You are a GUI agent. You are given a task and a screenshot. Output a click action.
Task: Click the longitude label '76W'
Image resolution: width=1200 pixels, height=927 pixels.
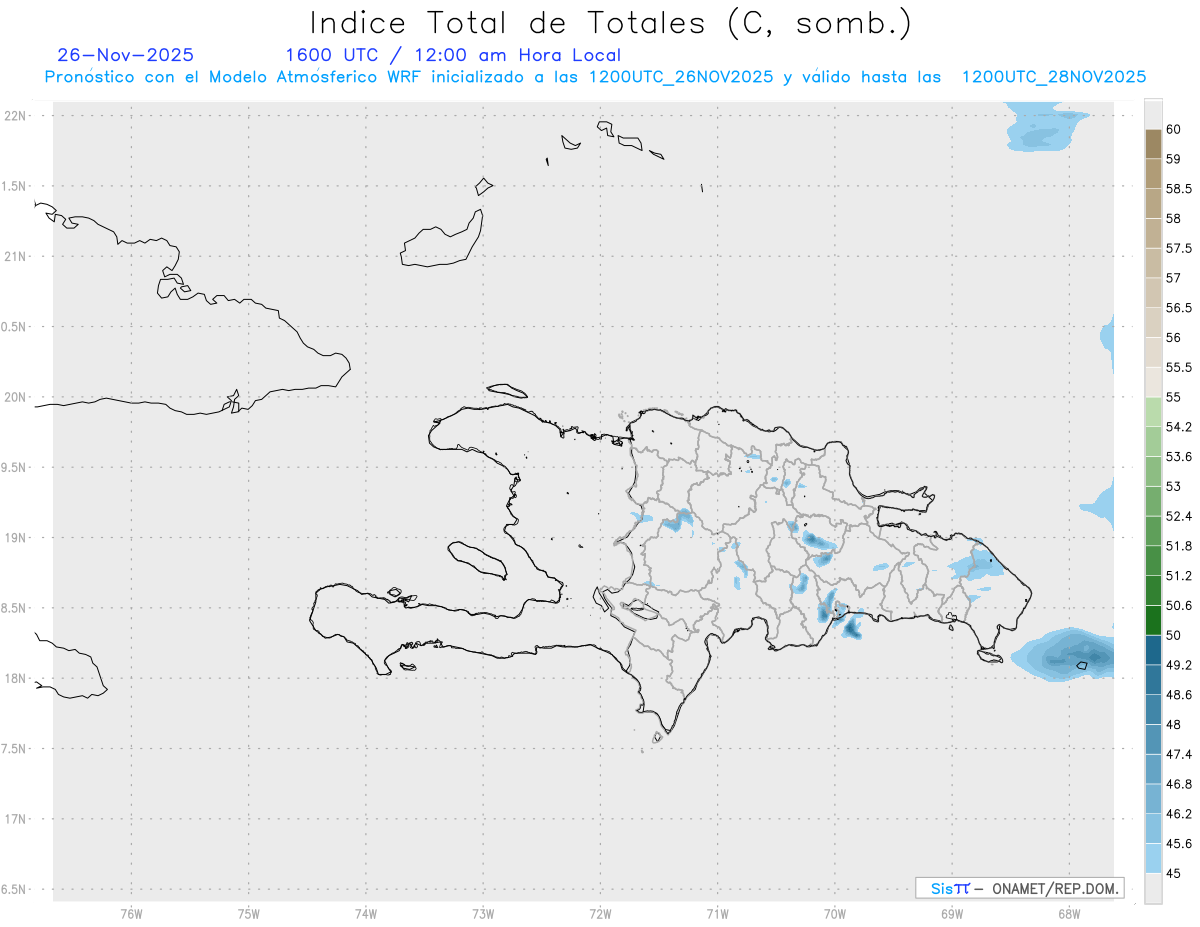[131, 914]
